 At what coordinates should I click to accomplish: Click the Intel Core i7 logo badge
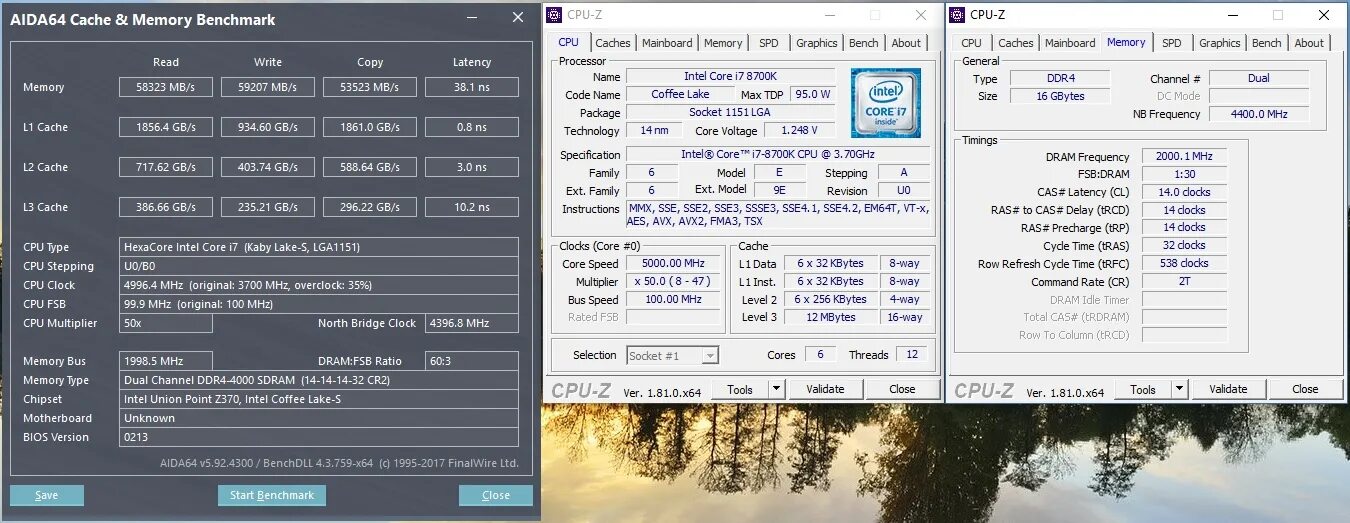[x=886, y=103]
